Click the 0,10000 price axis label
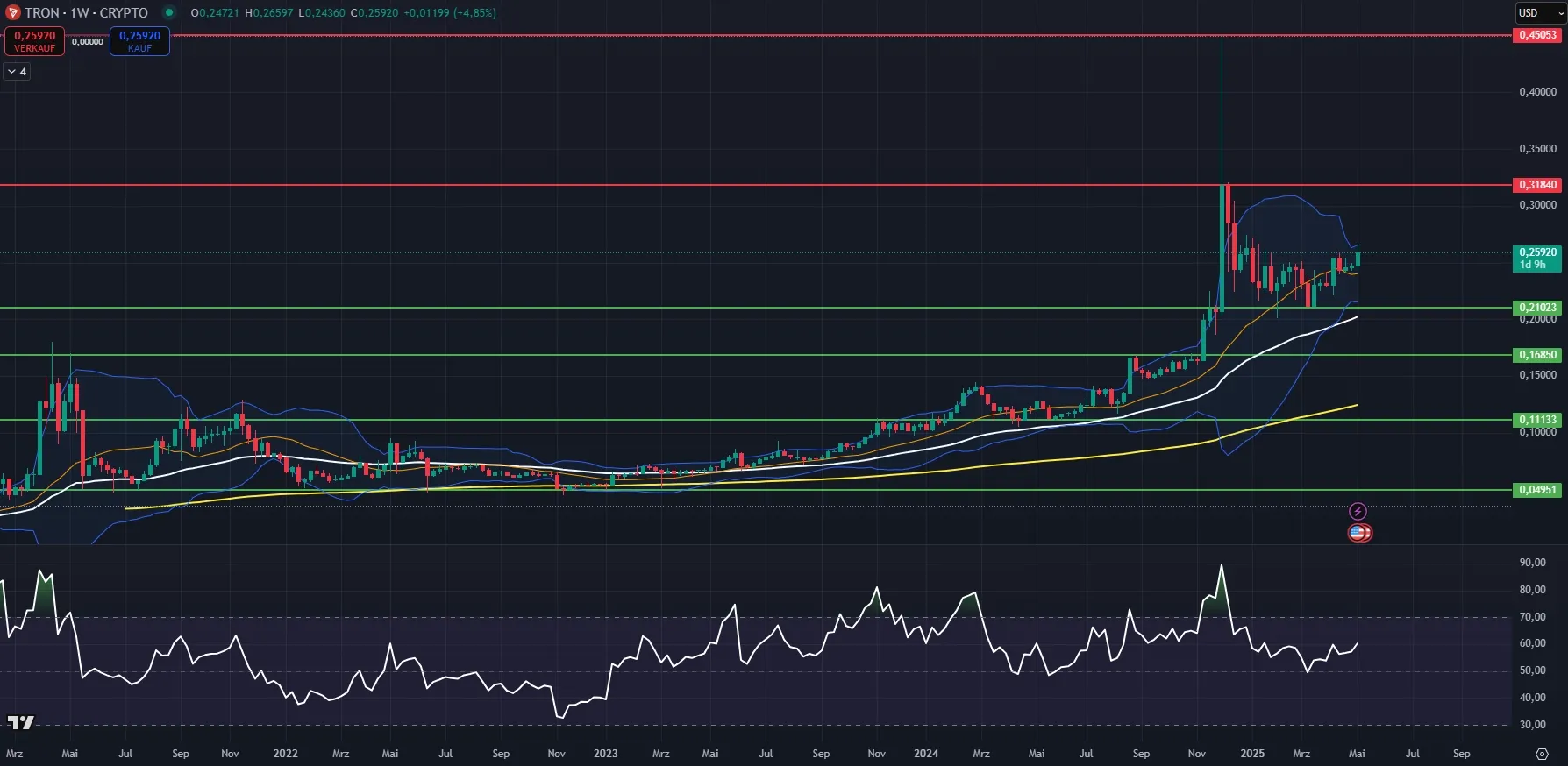Viewport: 1568px width, 766px height. pos(1537,432)
